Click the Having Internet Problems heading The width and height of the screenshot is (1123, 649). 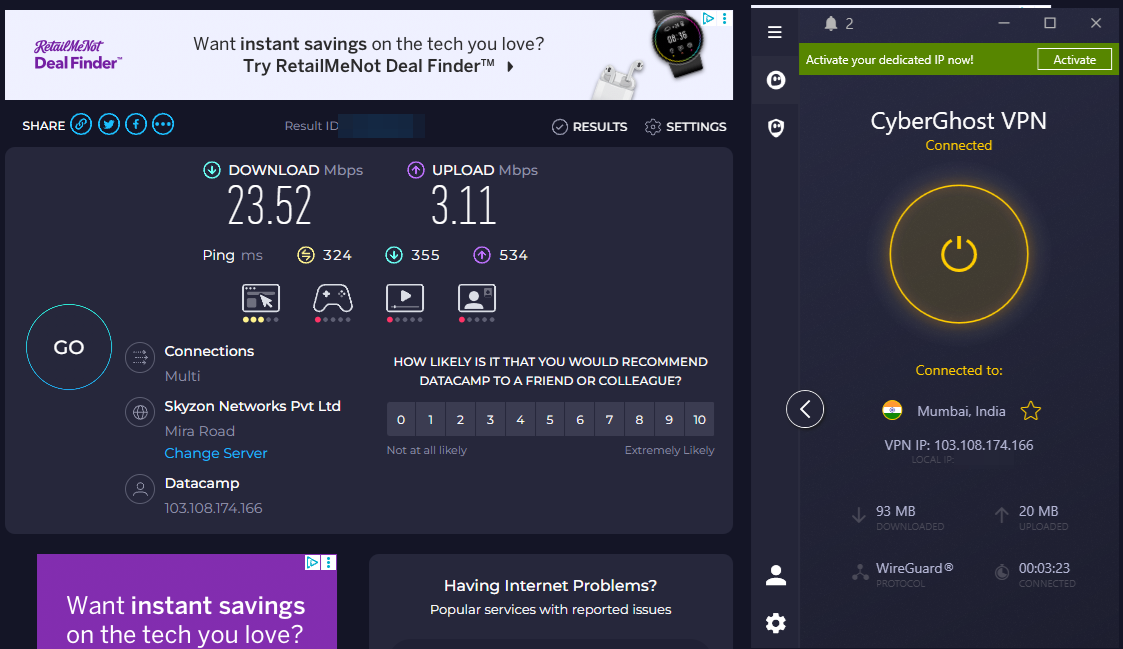[x=550, y=585]
